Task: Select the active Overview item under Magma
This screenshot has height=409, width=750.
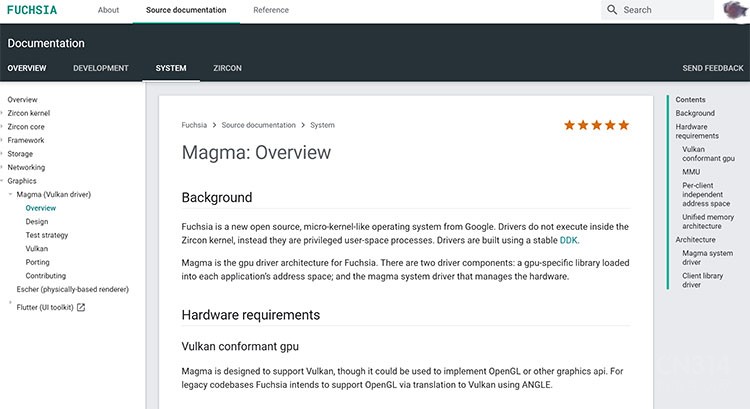Action: 41,208
